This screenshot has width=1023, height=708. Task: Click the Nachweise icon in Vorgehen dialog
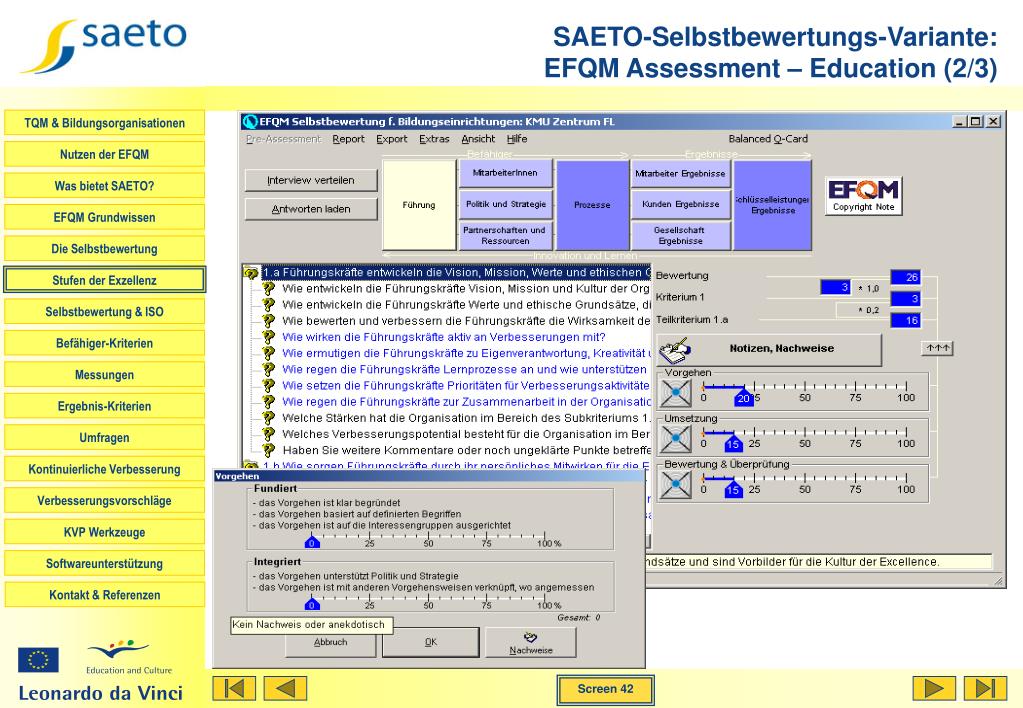click(530, 637)
